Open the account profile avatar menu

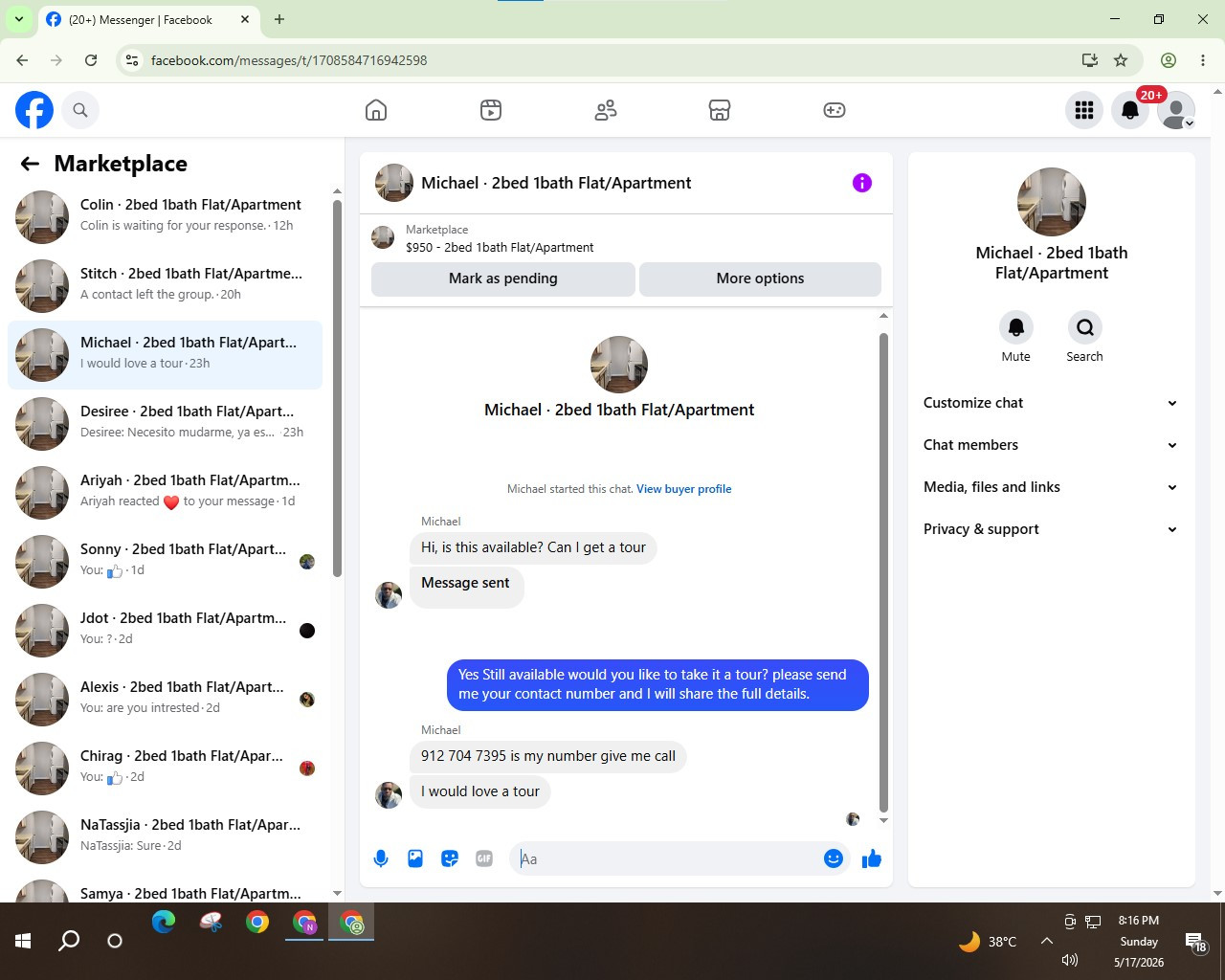pyautogui.click(x=1176, y=110)
